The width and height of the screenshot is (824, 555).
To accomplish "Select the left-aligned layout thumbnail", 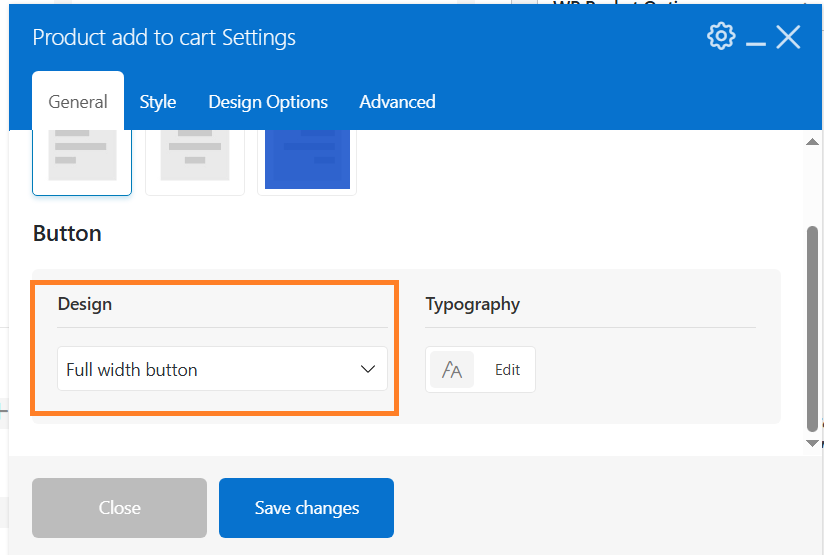I will pyautogui.click(x=82, y=162).
